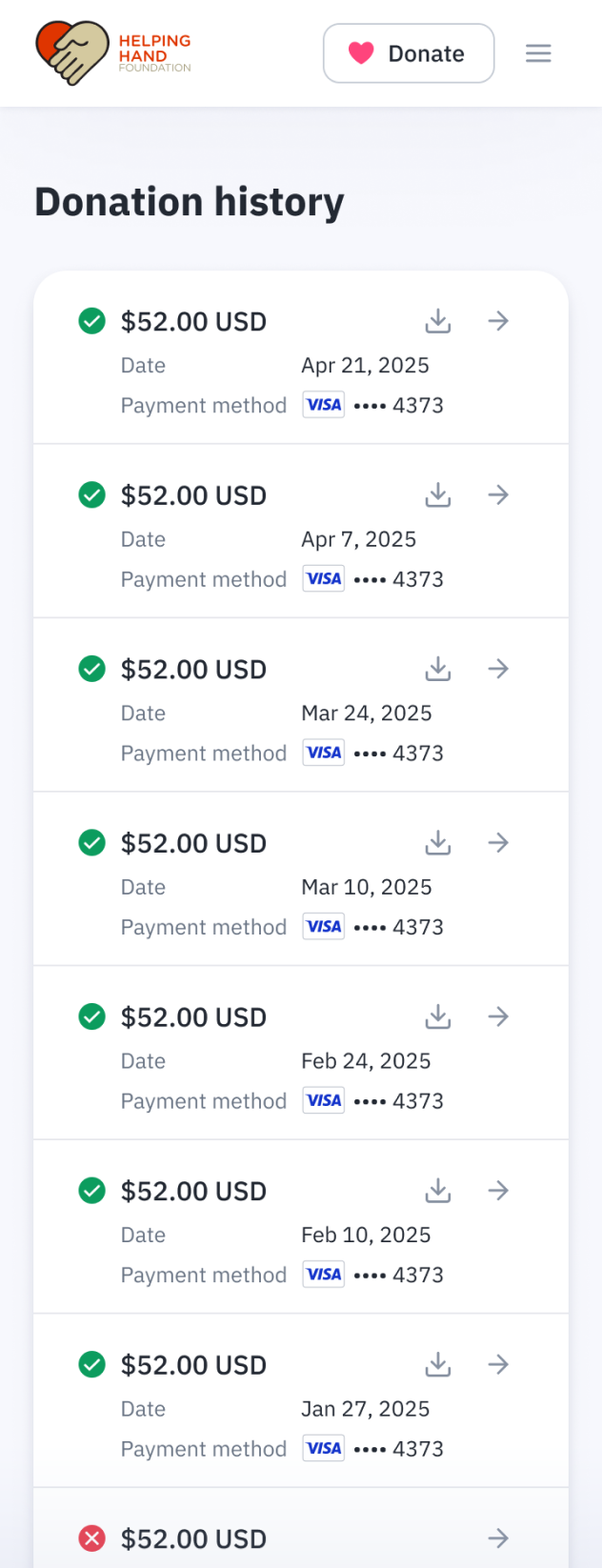Open details arrow for Mar 24, 2025 donation
This screenshot has height=1568, width=602.
pyautogui.click(x=498, y=669)
